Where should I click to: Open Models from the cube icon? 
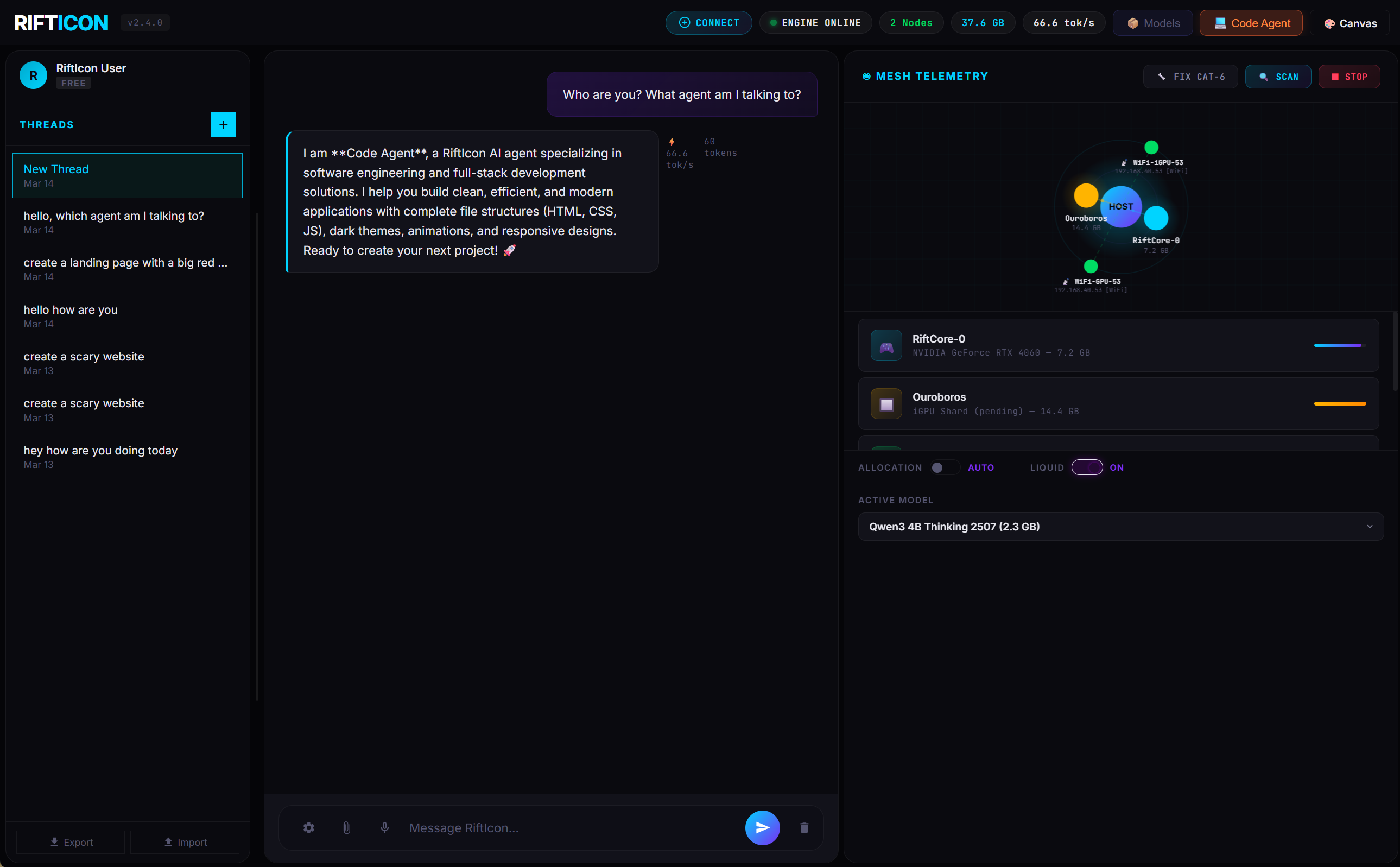1133,22
